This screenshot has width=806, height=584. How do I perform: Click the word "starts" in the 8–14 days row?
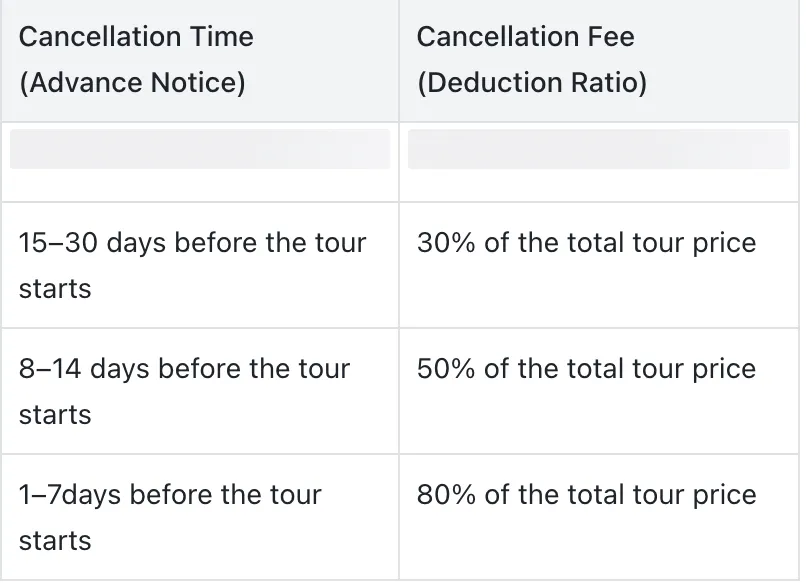55,415
